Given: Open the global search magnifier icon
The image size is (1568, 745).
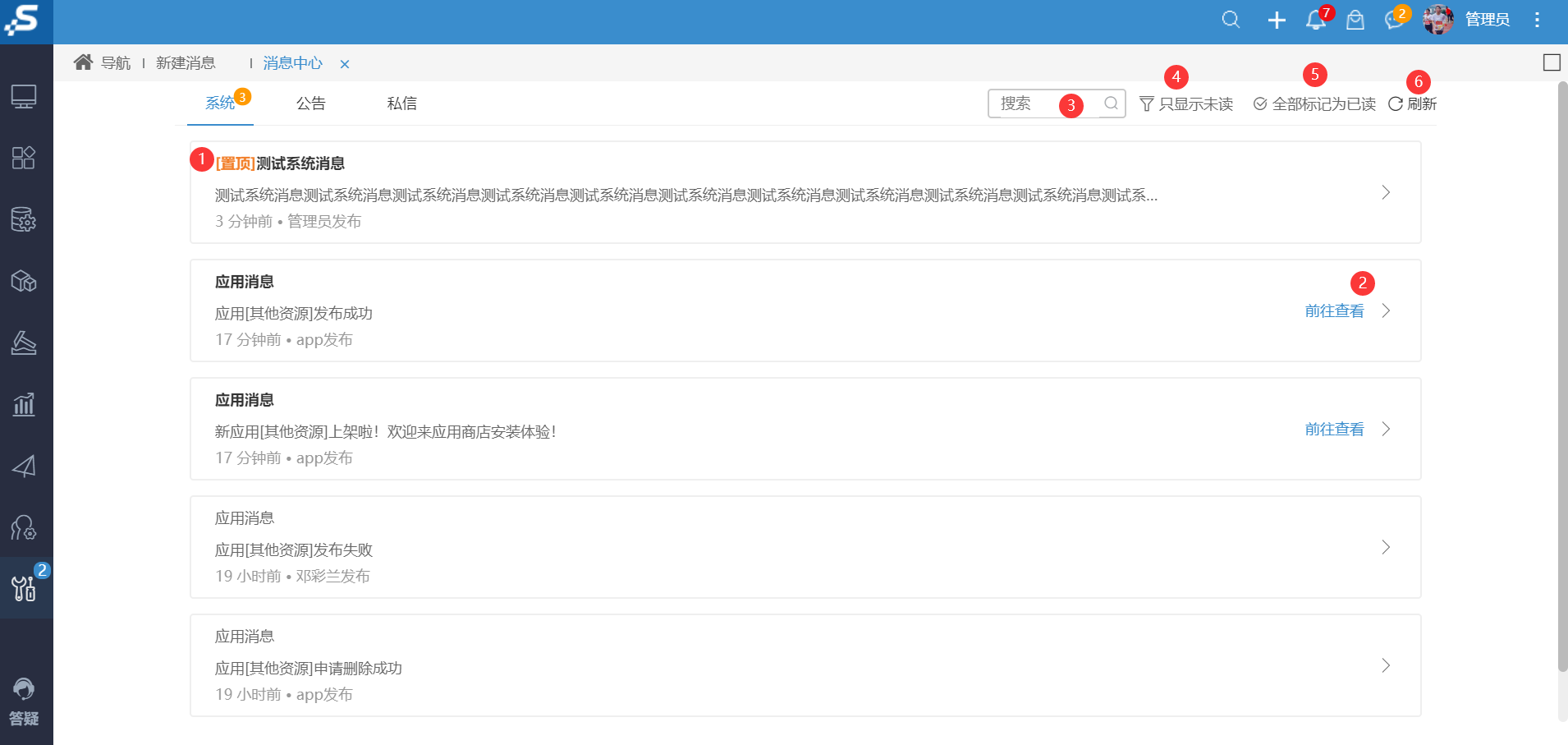Looking at the screenshot, I should pyautogui.click(x=1231, y=20).
